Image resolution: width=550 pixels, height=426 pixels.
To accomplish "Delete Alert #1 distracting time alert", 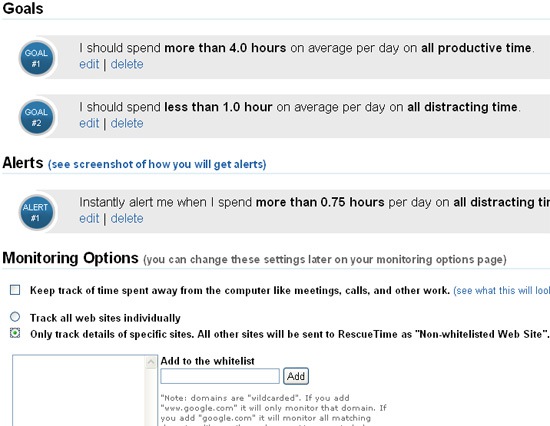I will [127, 219].
